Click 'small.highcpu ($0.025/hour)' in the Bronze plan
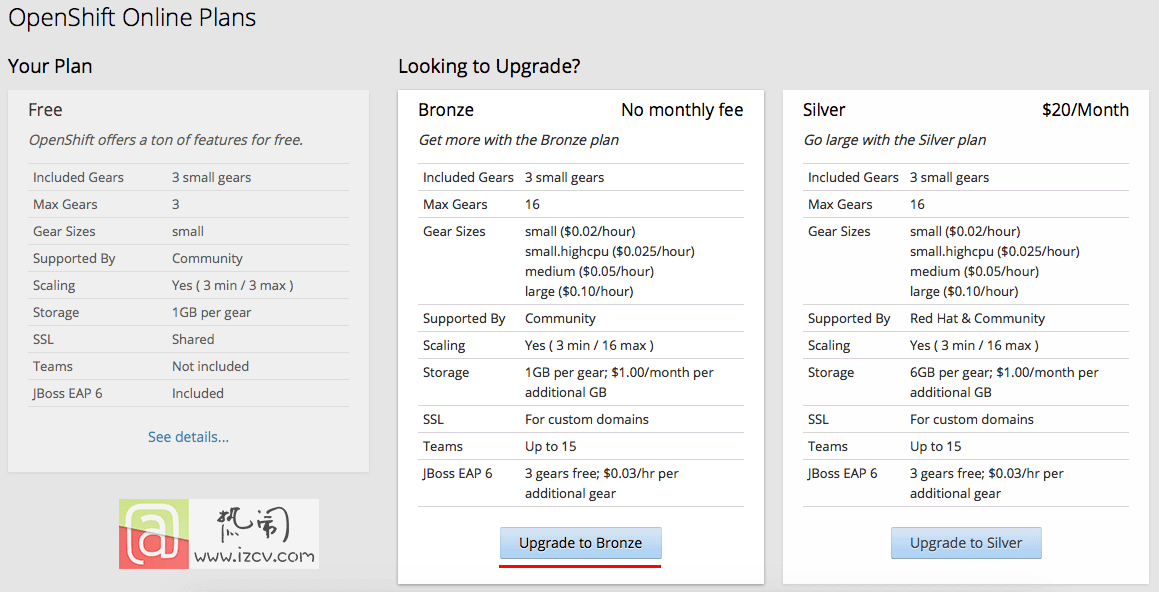 610,251
